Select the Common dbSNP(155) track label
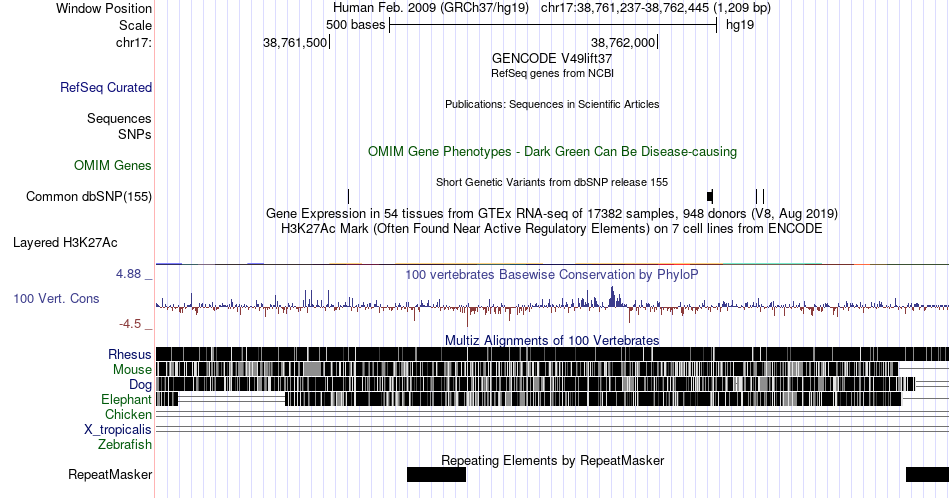950x498 pixels. [x=89, y=196]
